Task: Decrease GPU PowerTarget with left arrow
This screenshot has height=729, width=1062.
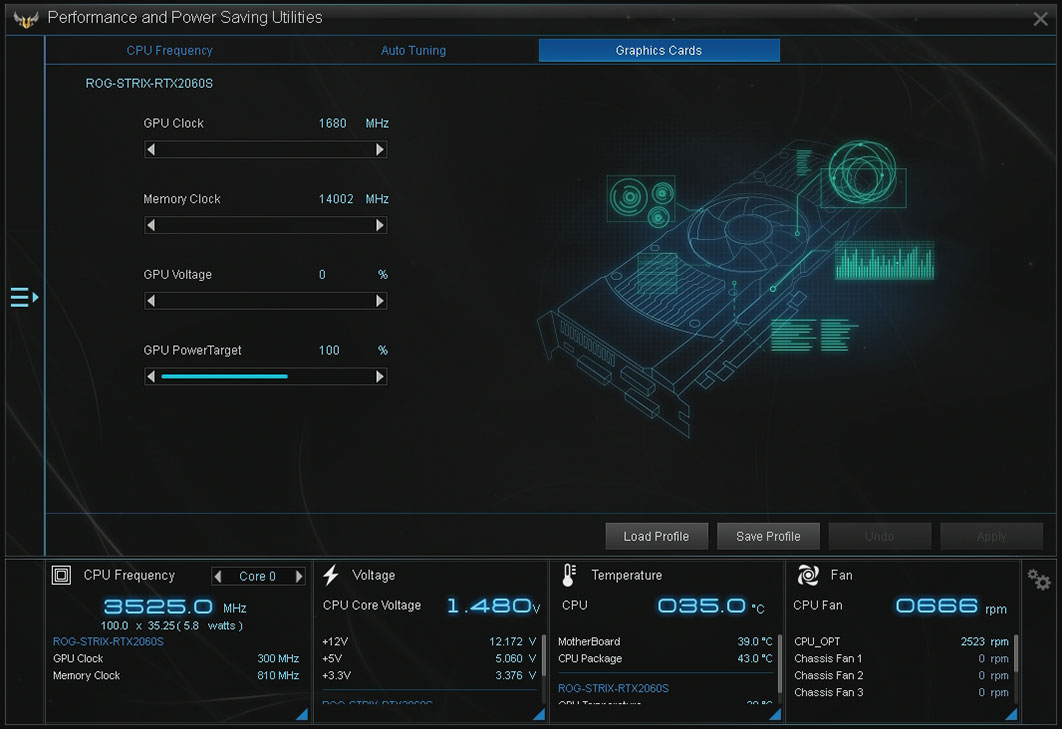Action: coord(151,377)
